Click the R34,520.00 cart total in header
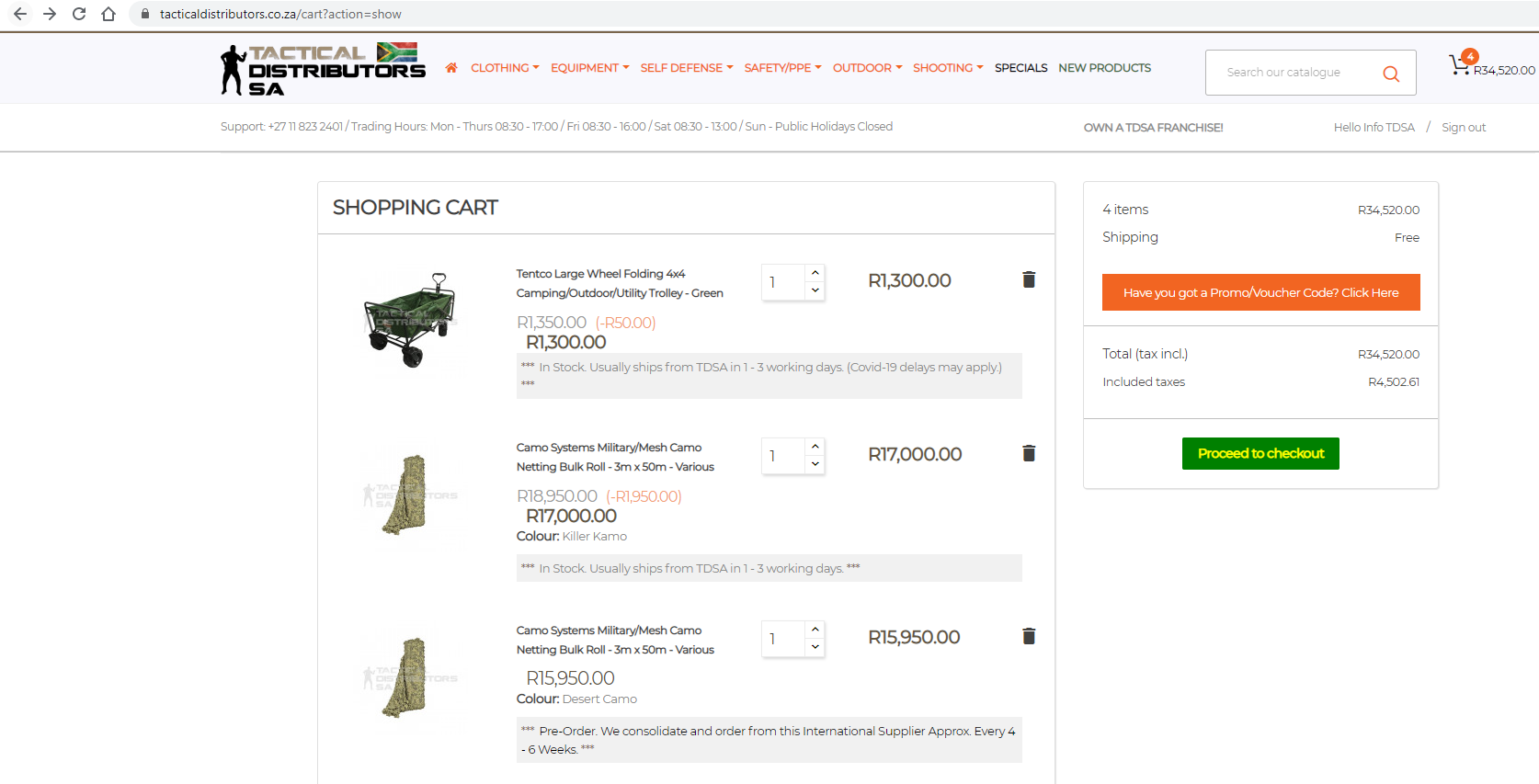The width and height of the screenshot is (1539, 784). 1504,70
